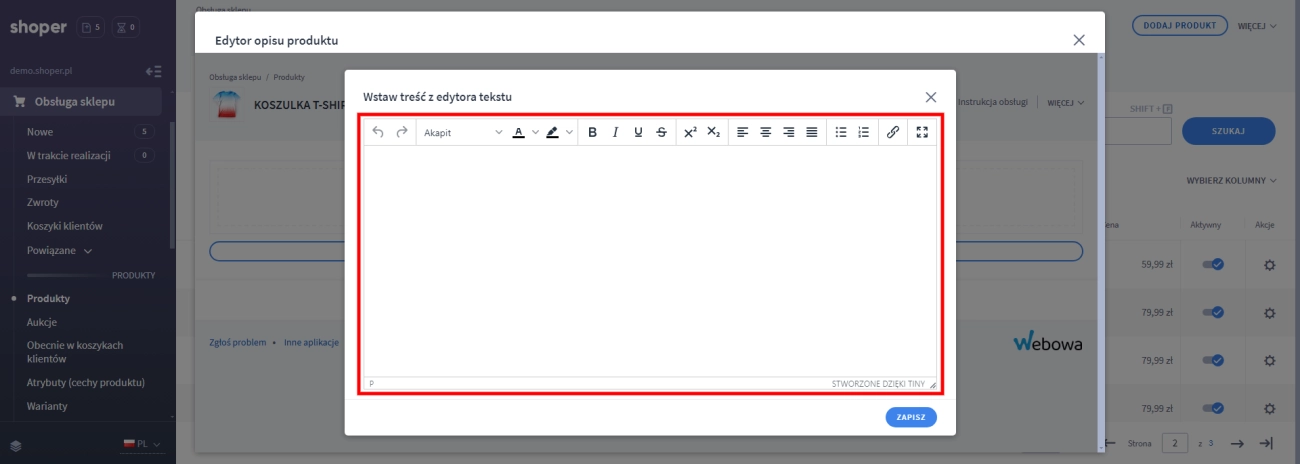
Task: Apply strikethrough to text
Action: tap(661, 132)
